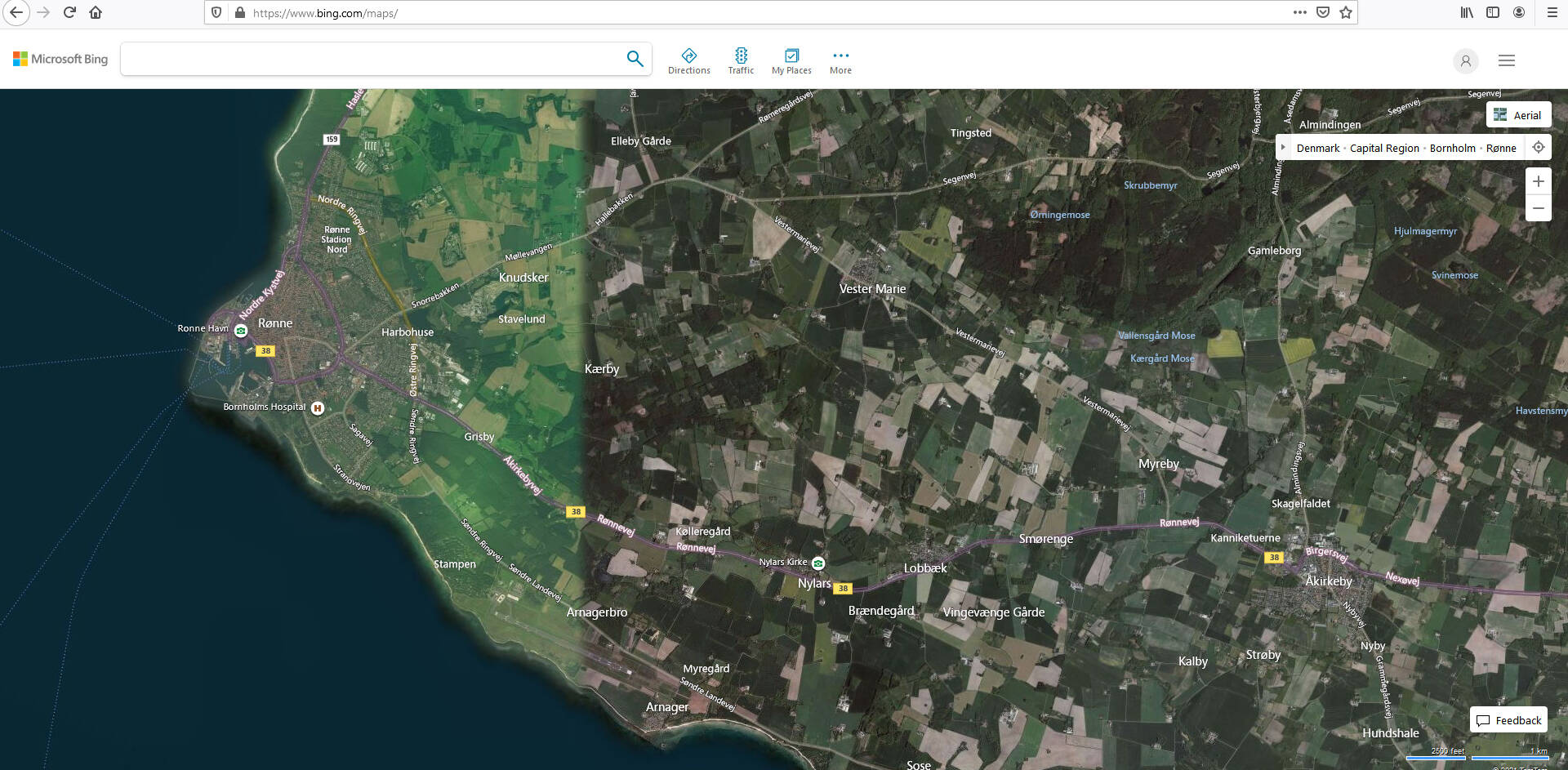This screenshot has height=770, width=1568.
Task: Zoom out the map with minus
Action: click(x=1539, y=208)
